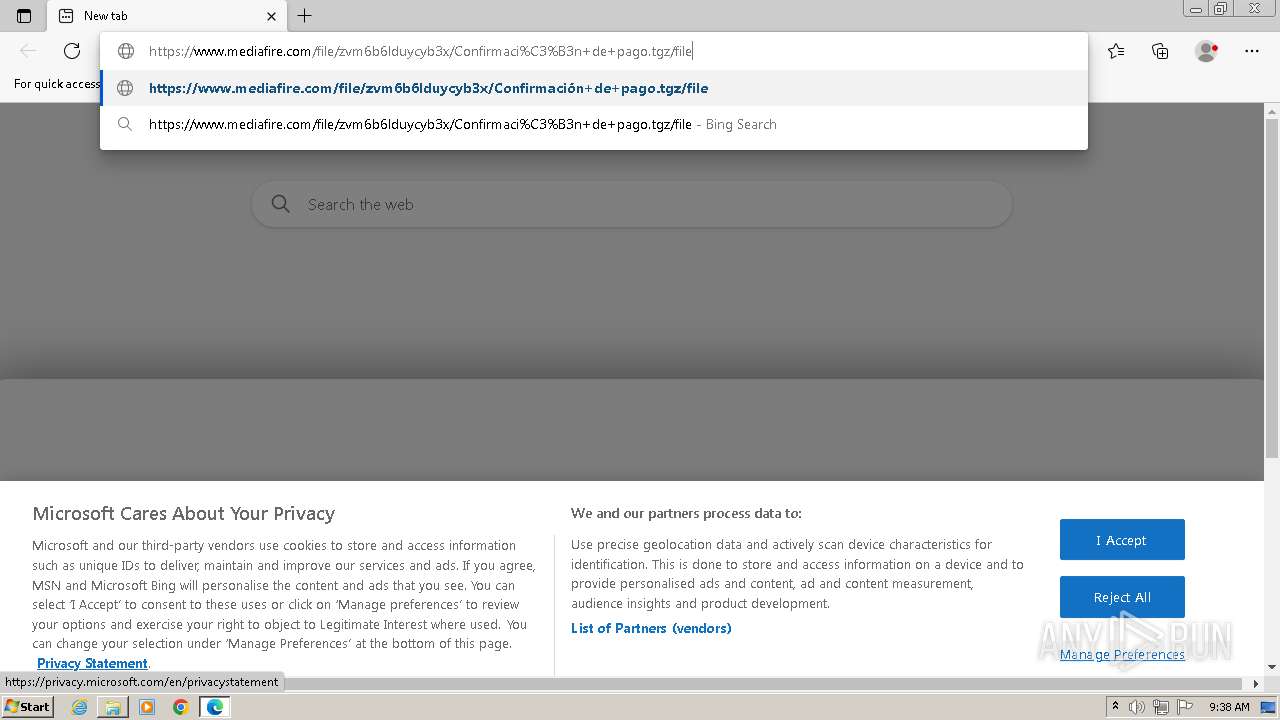The height and width of the screenshot is (720, 1280).
Task: Close the New tab tab
Action: tap(271, 16)
